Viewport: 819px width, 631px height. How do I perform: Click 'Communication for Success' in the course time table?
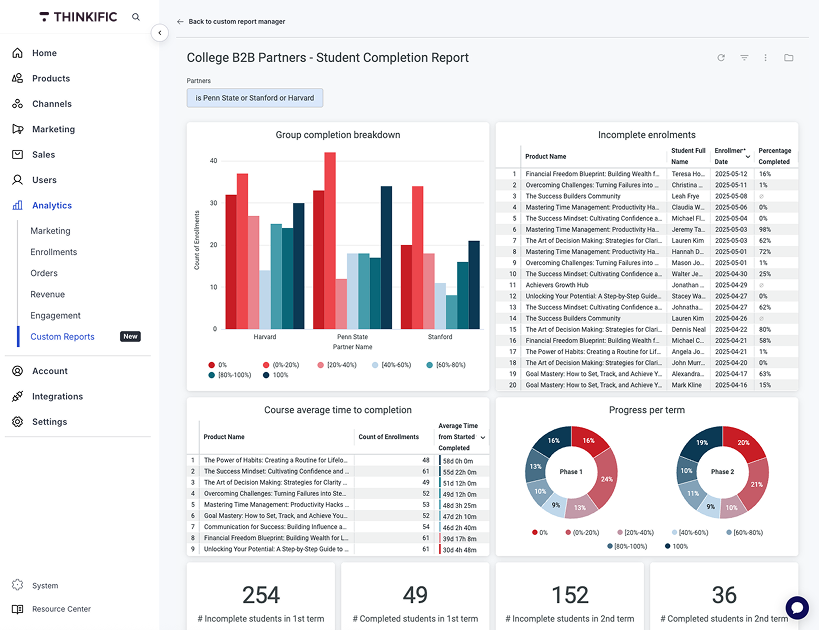click(275, 527)
